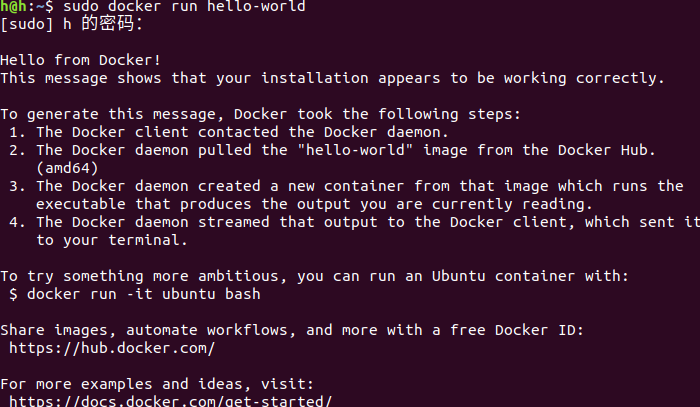
Task: Click the 'docker run -it ubuntu bash' command
Action: pyautogui.click(x=144, y=294)
